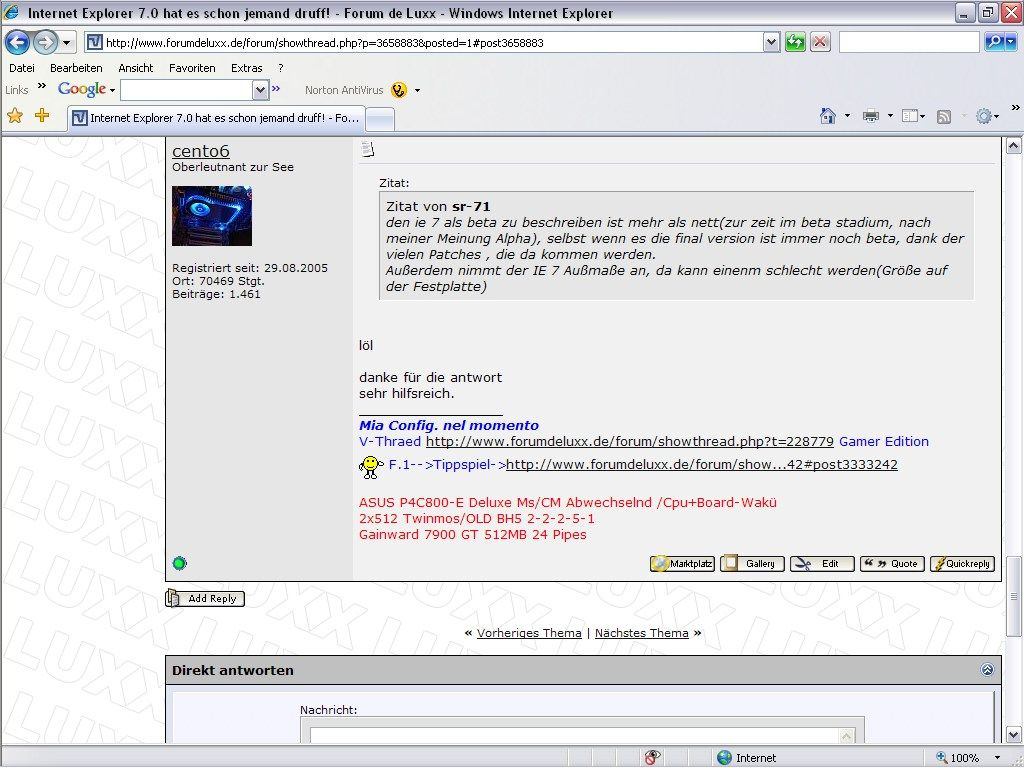Click the Gallery button
Image resolution: width=1024 pixels, height=768 pixels.
tap(752, 564)
